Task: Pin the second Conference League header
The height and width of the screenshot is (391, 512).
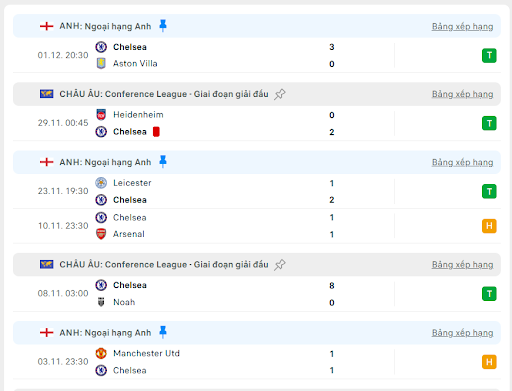Action: pyautogui.click(x=280, y=265)
